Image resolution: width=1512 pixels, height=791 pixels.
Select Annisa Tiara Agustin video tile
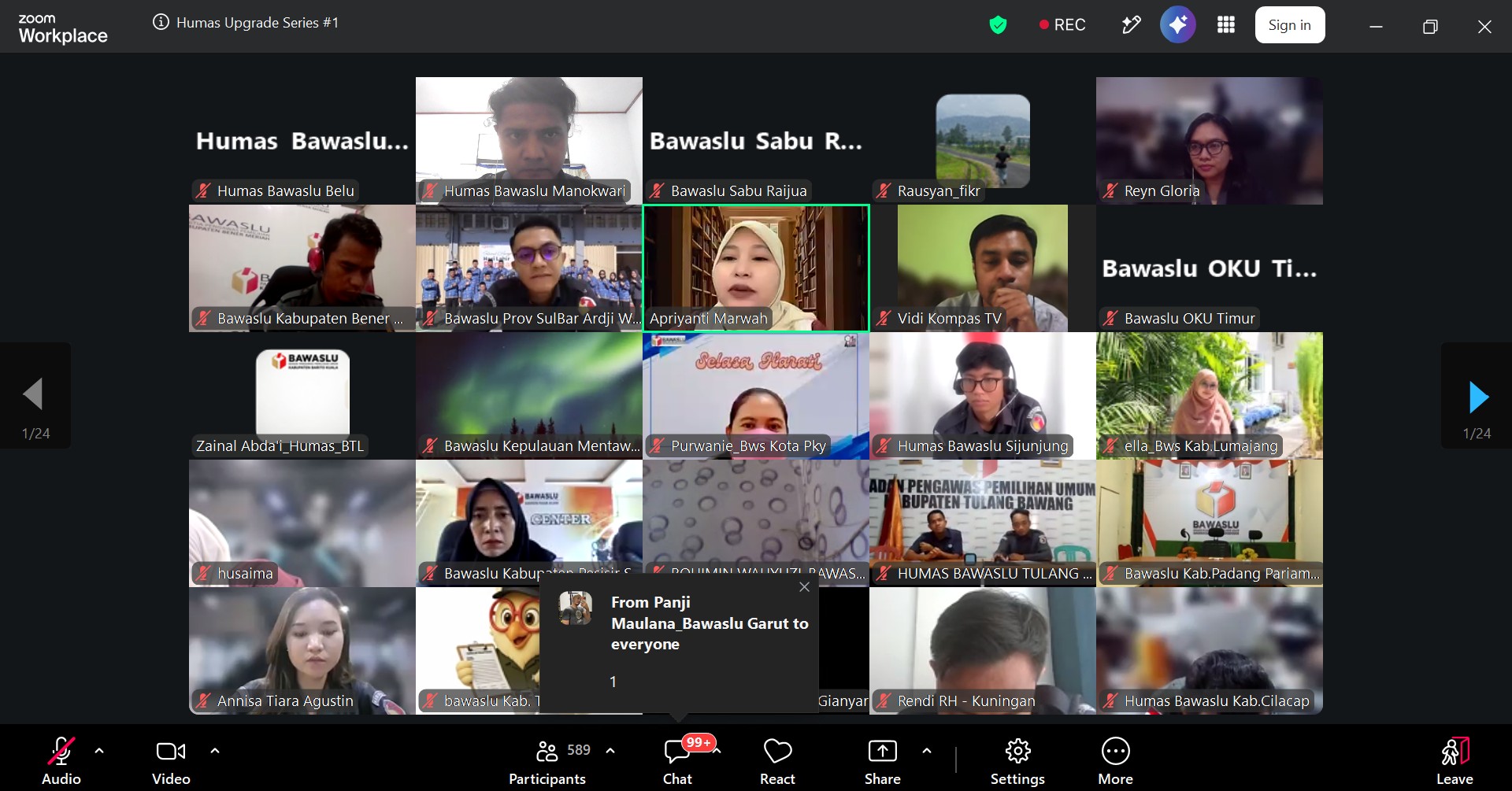pos(302,651)
